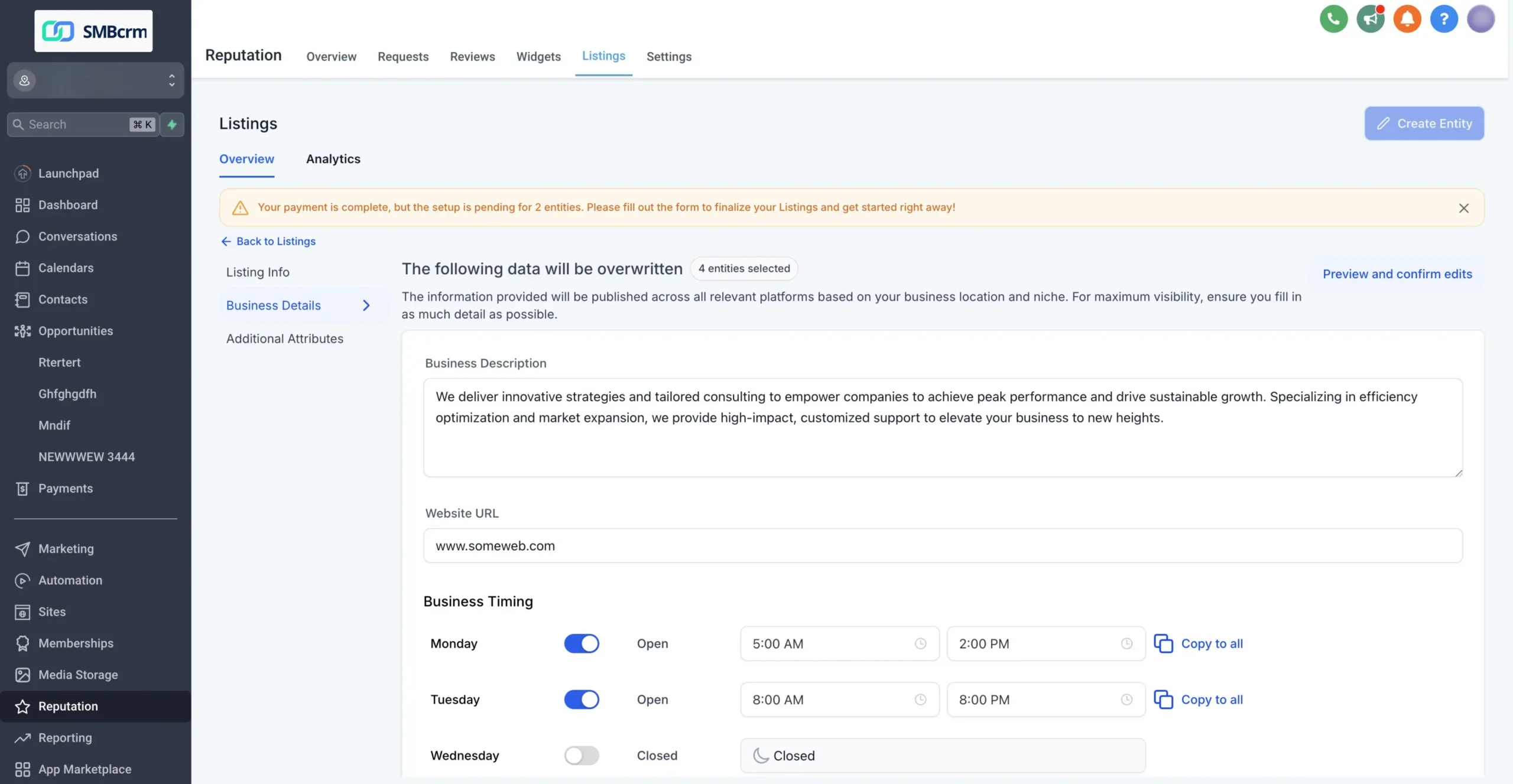Click the Create Entity button
Image resolution: width=1513 pixels, height=784 pixels.
1424,123
